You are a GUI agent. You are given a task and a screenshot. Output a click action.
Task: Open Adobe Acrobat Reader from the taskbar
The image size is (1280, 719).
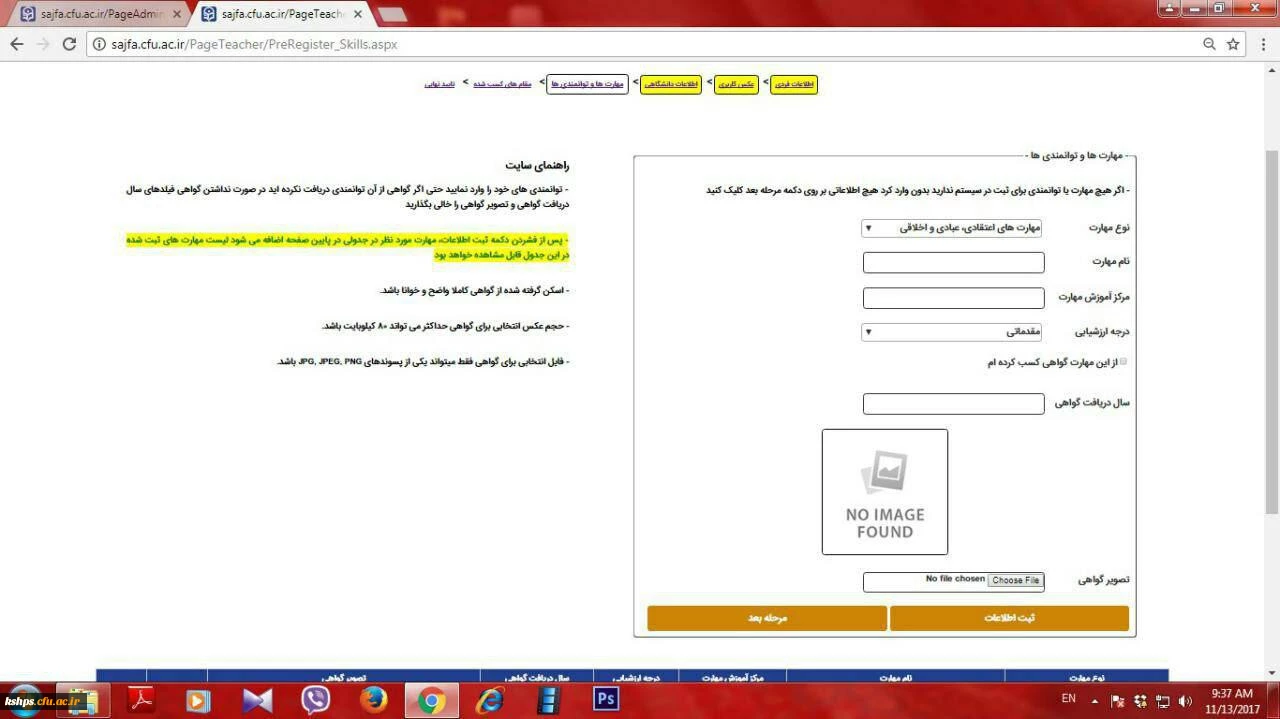(x=141, y=700)
